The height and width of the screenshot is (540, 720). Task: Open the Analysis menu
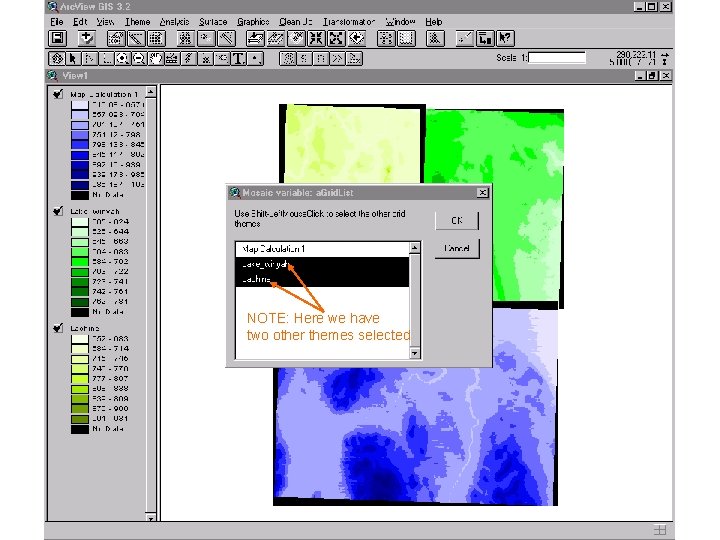pyautogui.click(x=174, y=22)
